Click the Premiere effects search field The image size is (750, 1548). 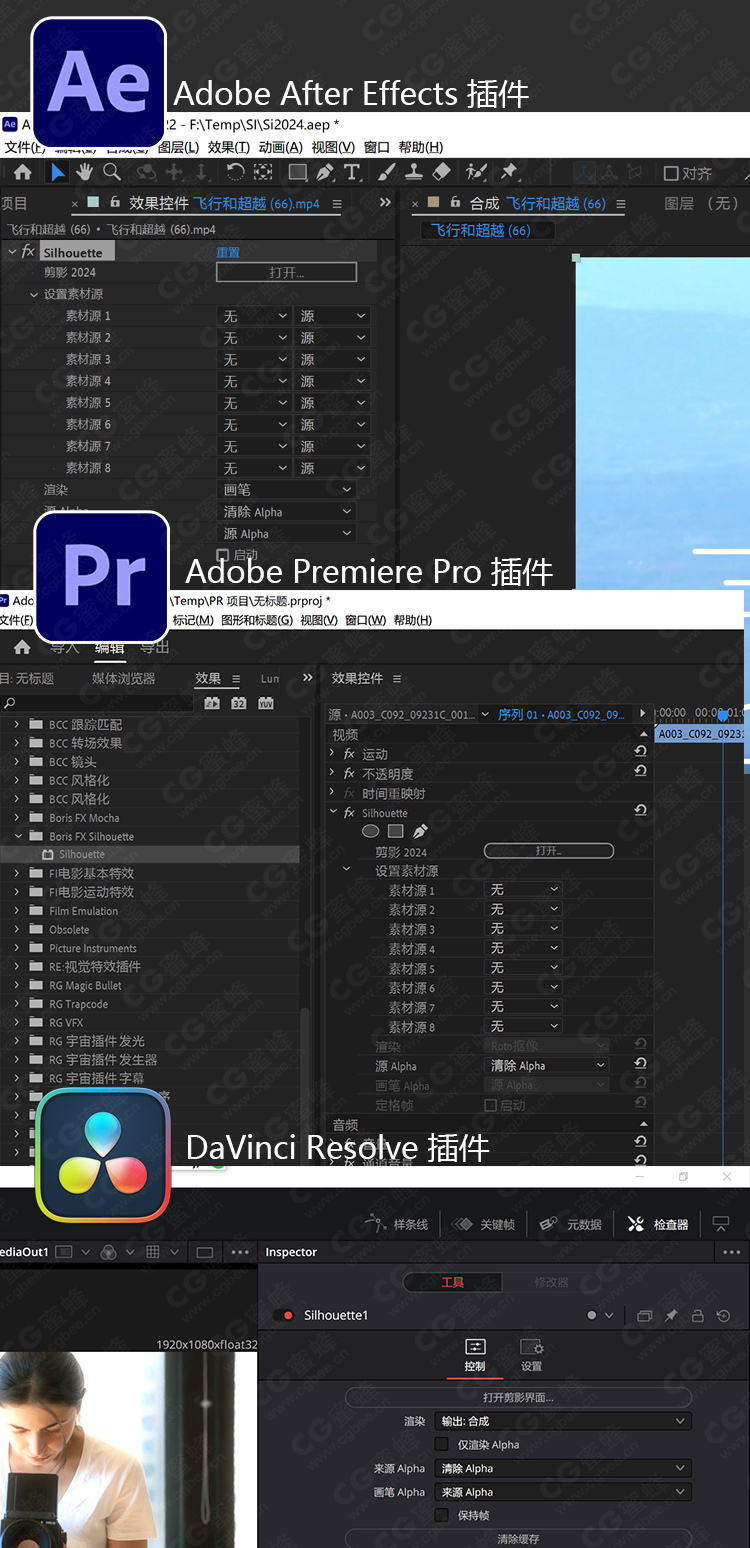click(96, 703)
